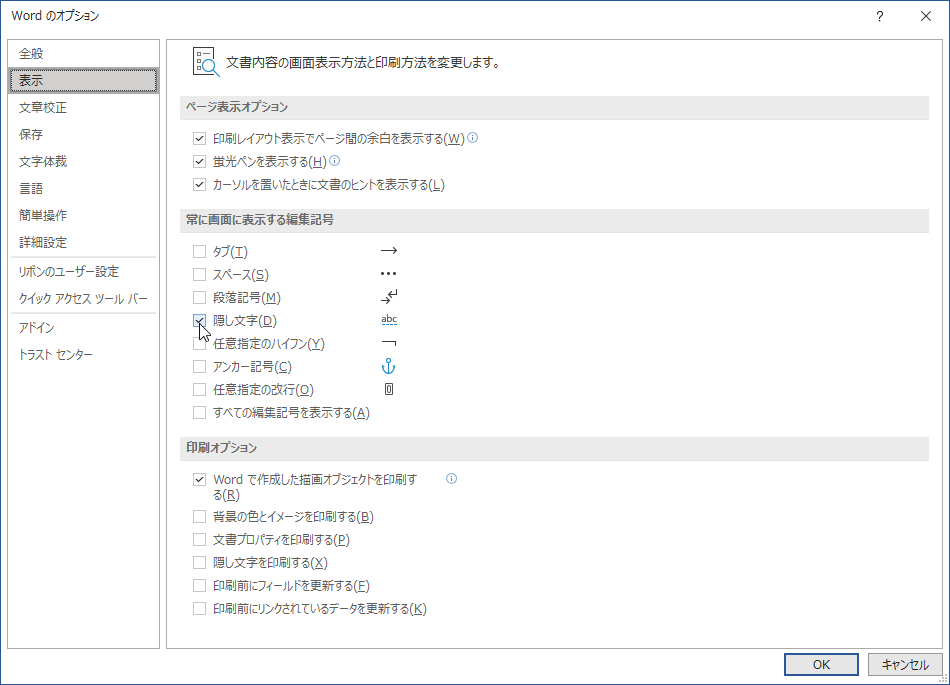950x685 pixels.
Task: Uncheck 蛍光ペンを表示する
Action: pos(199,162)
